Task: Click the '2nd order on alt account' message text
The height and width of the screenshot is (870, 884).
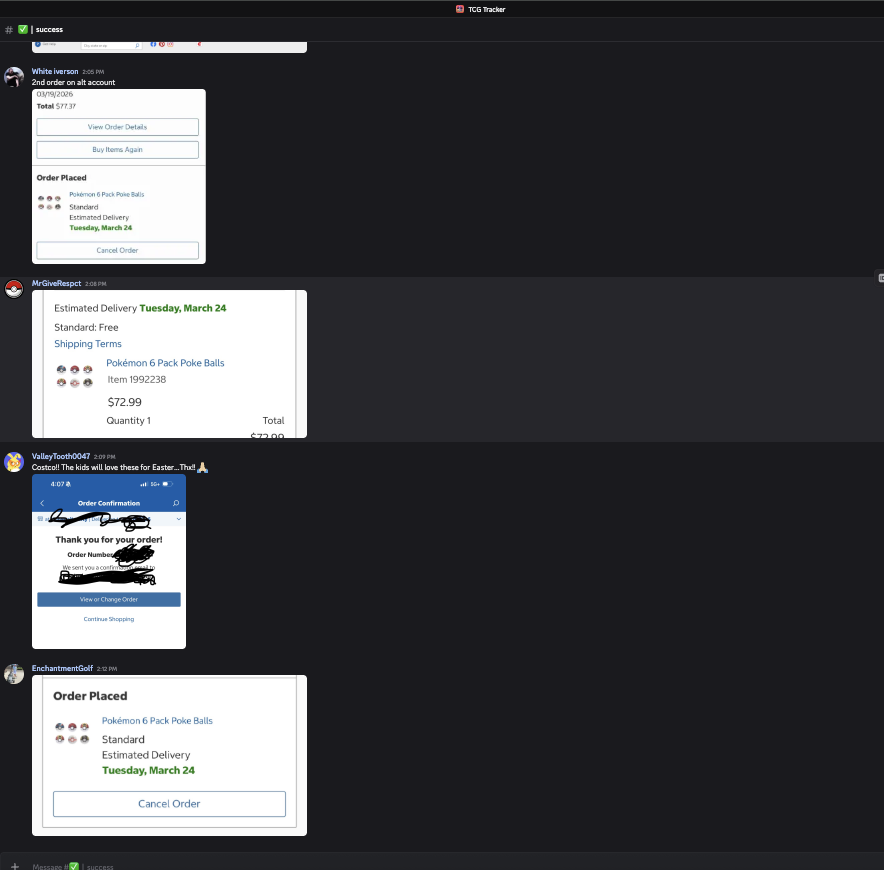Action: click(x=73, y=82)
